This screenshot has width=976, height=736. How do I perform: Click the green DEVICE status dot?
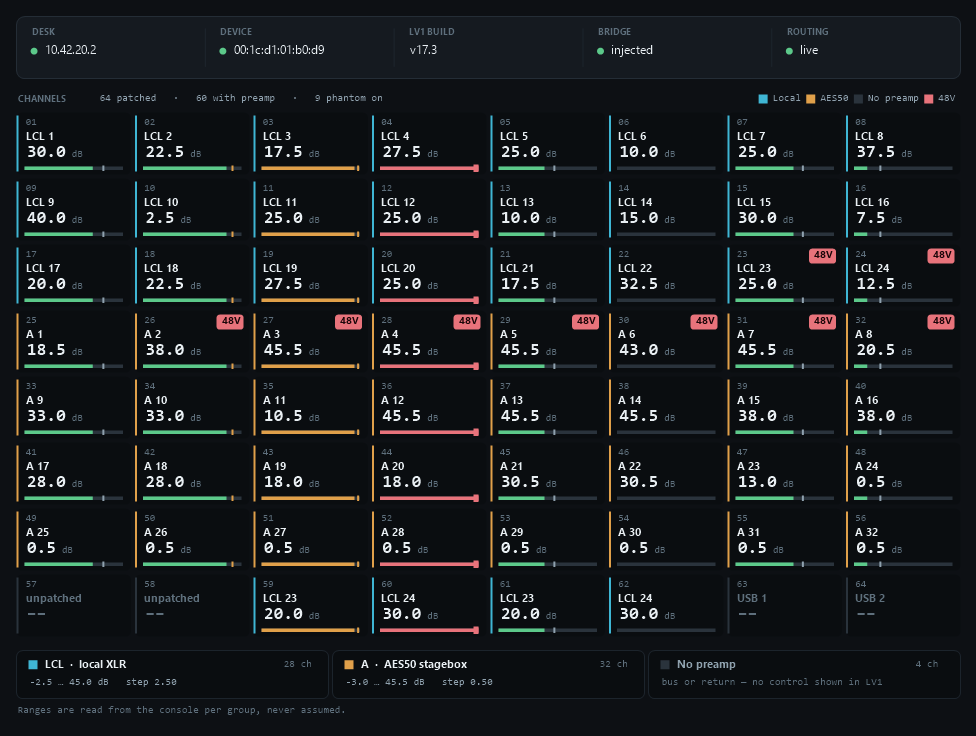point(223,51)
